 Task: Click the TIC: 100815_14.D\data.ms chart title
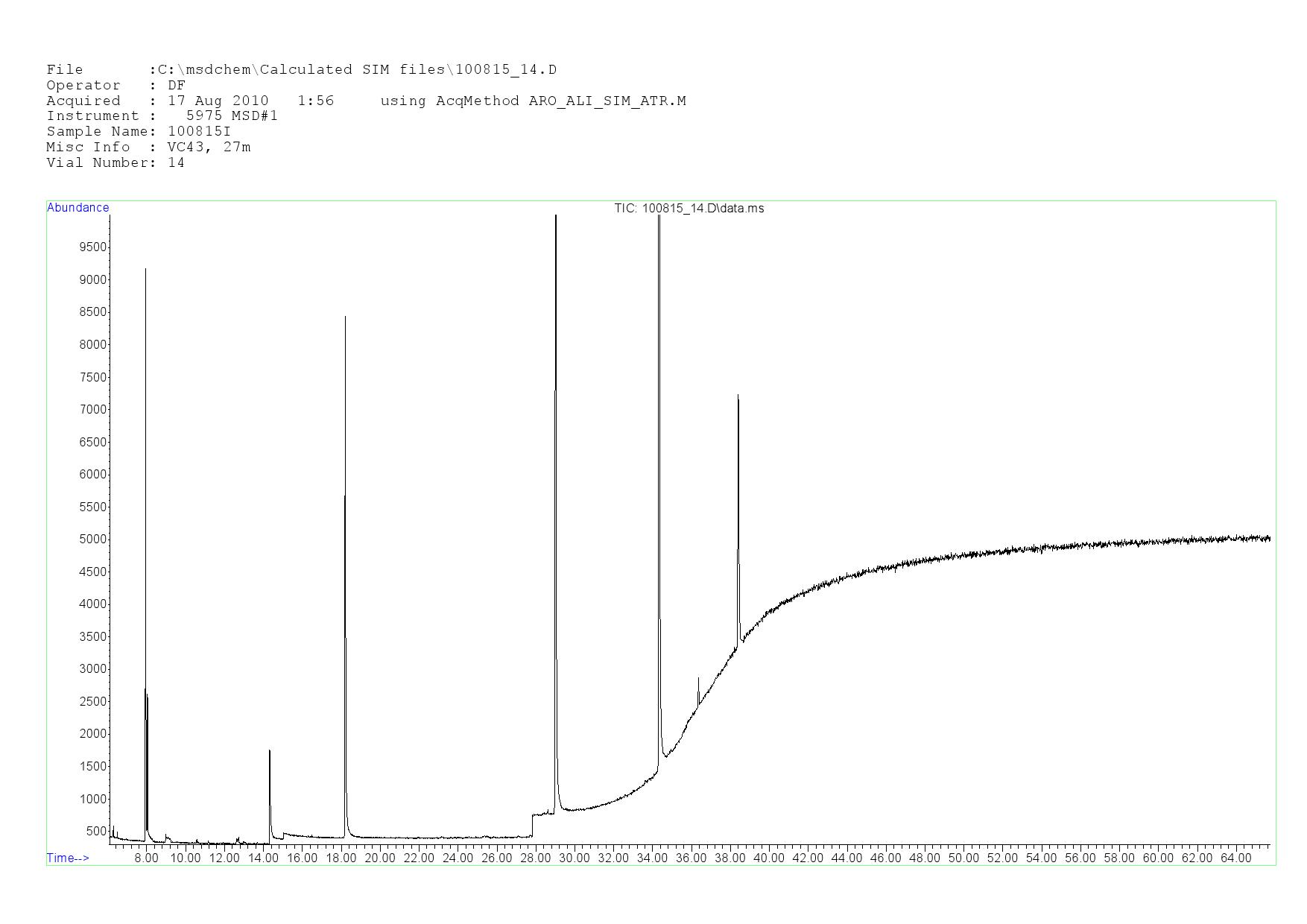coord(689,209)
